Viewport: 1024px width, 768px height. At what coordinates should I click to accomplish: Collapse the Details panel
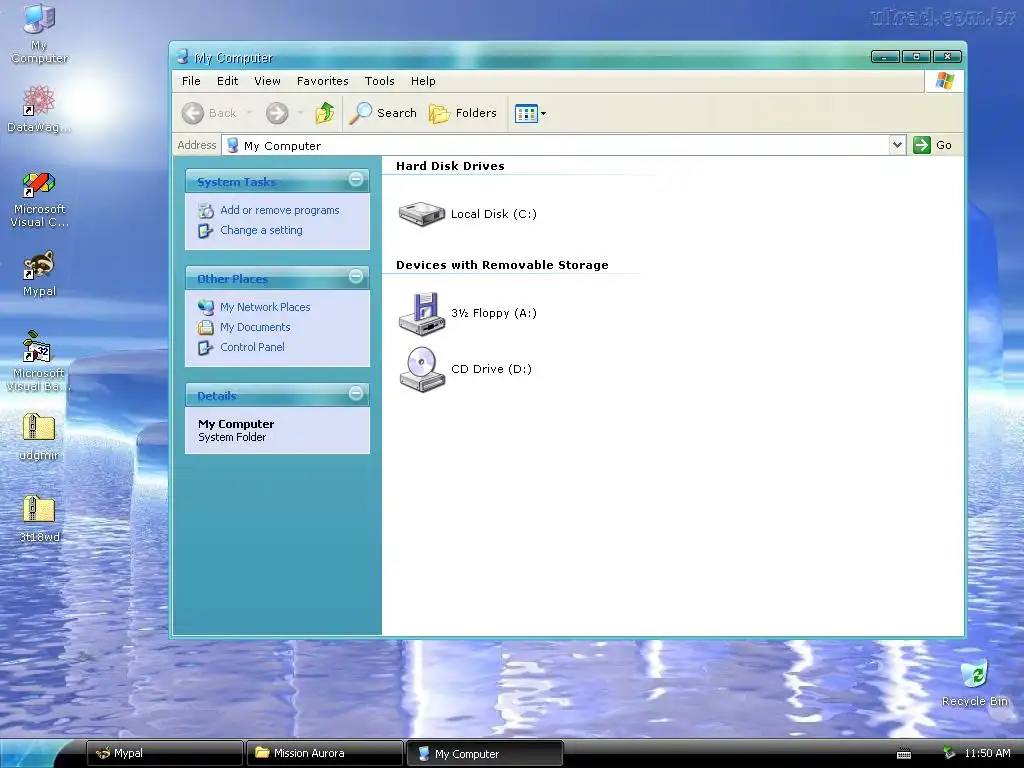coord(356,393)
